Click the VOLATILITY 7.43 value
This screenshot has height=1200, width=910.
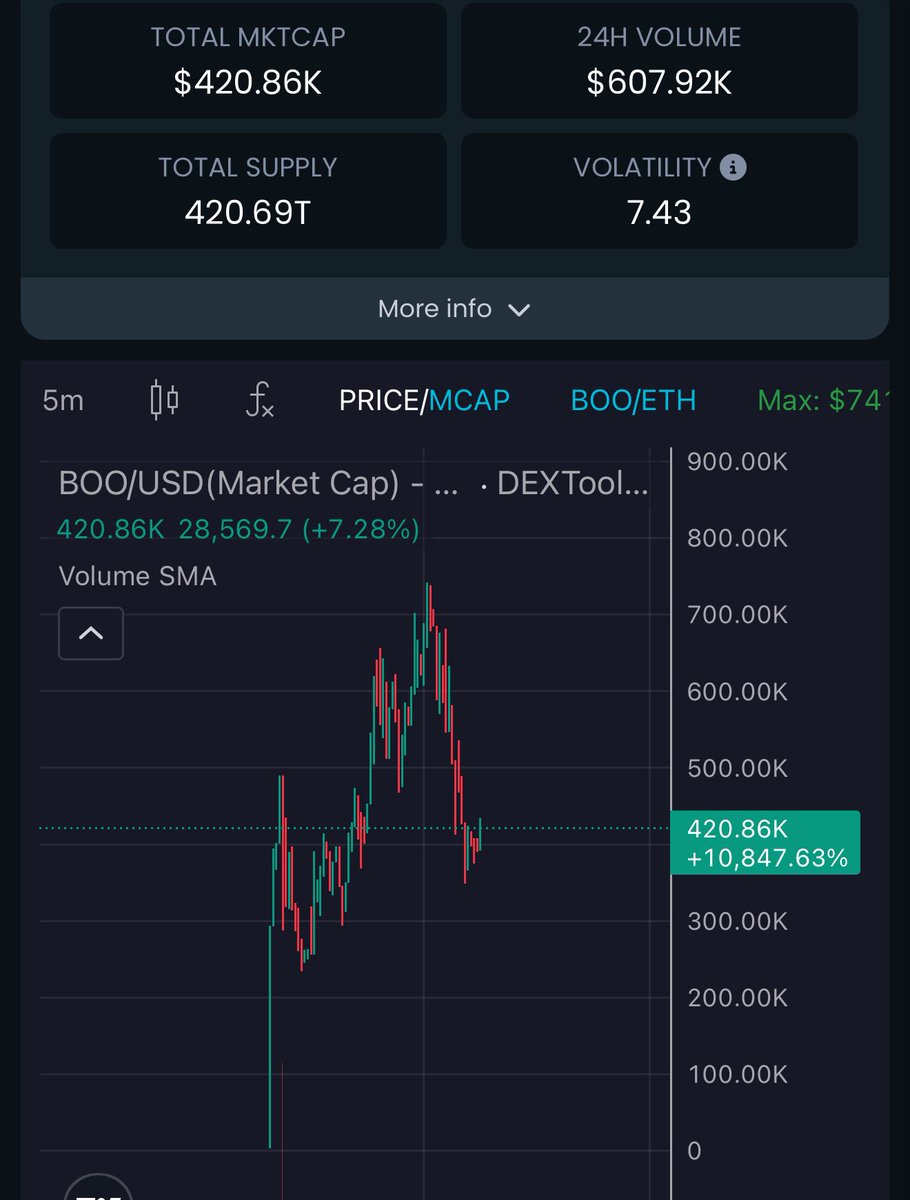tap(659, 212)
